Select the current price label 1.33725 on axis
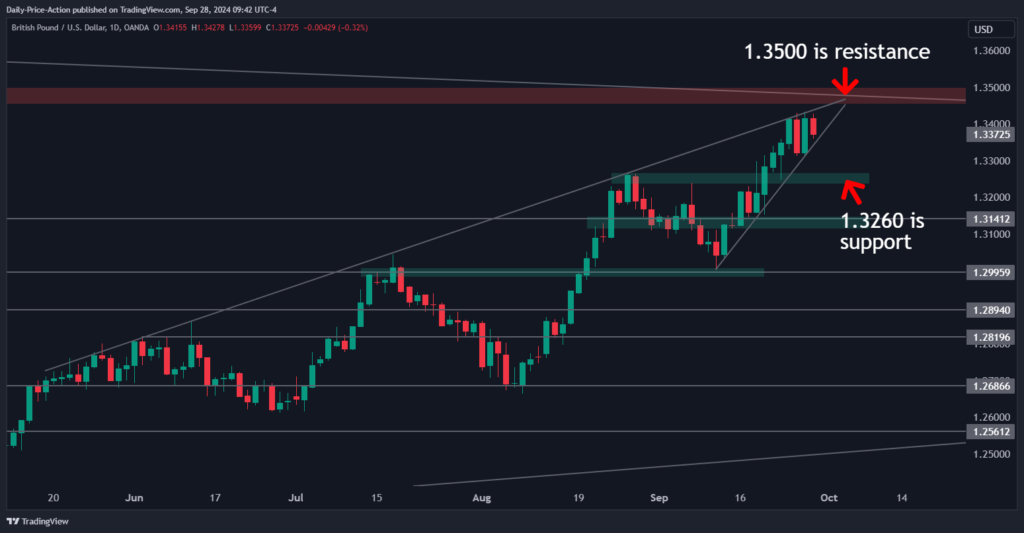1024x533 pixels. pos(990,135)
